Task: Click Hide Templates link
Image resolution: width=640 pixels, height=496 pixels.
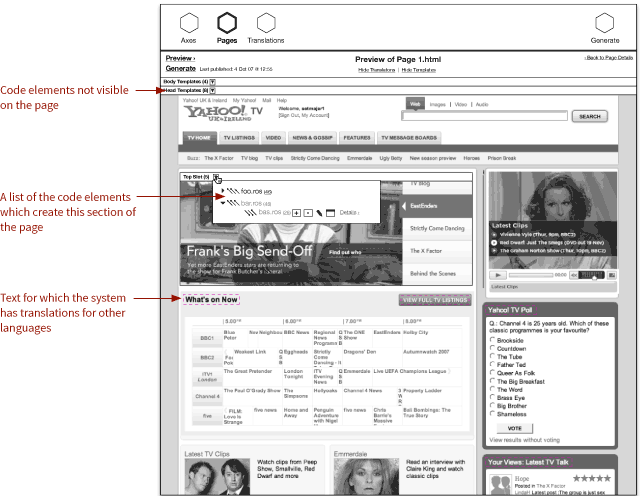Action: tap(419, 70)
